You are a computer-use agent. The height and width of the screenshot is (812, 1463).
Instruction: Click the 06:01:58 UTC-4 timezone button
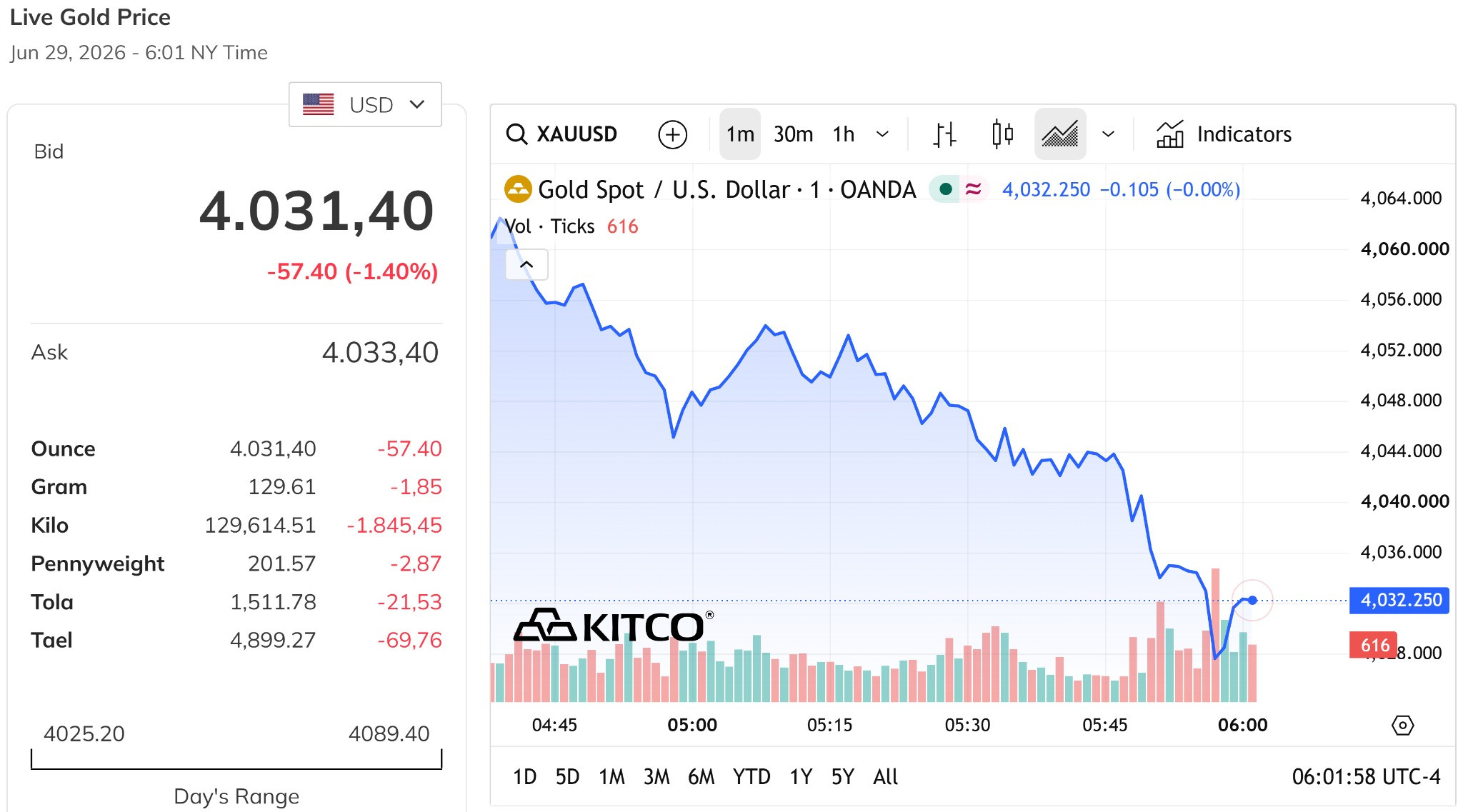pos(1366,777)
